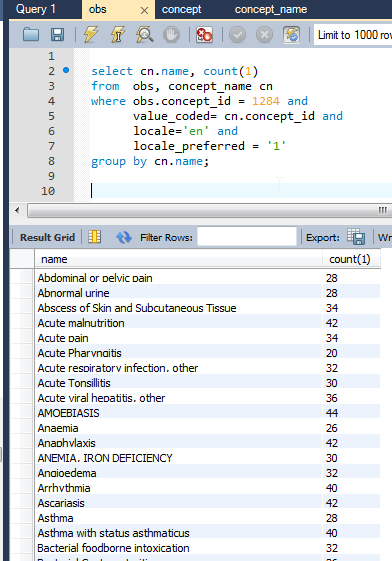392x561 pixels.
Task: Select the 'AMOEBIASIS' cell
Action: [x=178, y=413]
